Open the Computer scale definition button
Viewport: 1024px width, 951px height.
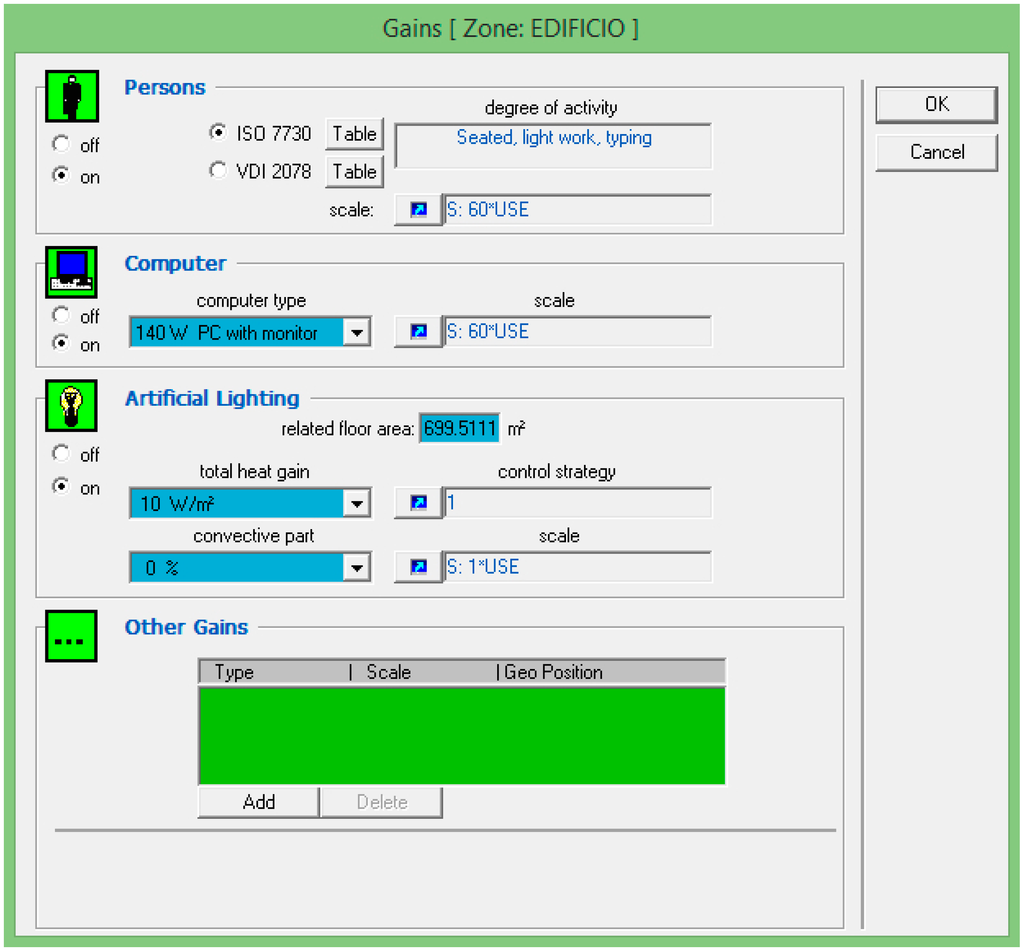pyautogui.click(x=418, y=332)
